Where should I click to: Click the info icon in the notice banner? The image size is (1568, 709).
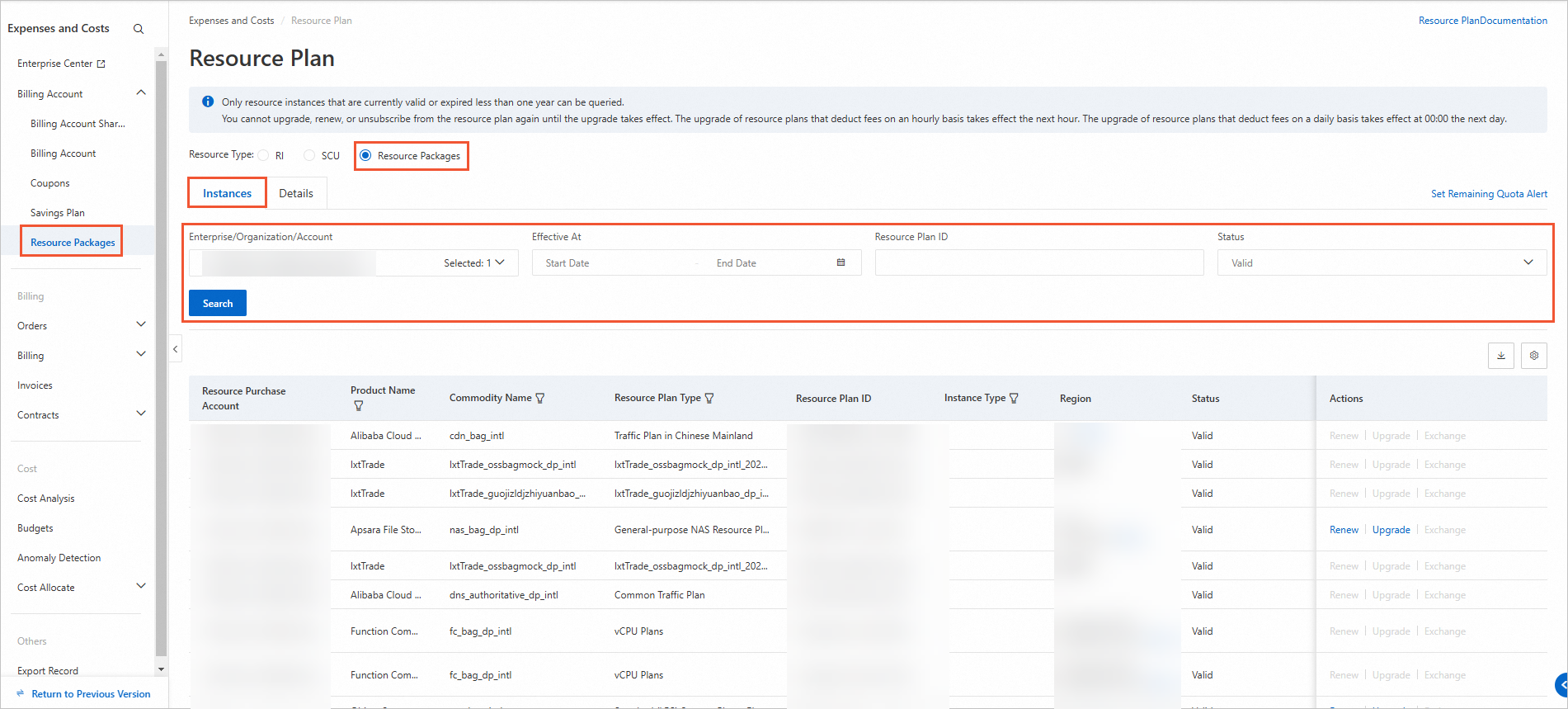tap(208, 102)
